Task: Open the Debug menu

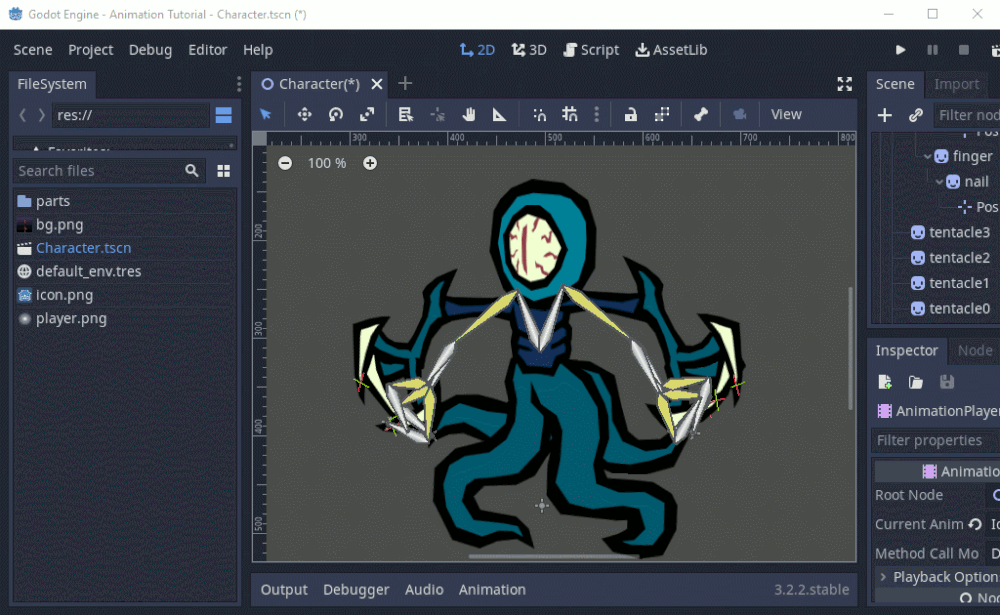Action: (151, 50)
